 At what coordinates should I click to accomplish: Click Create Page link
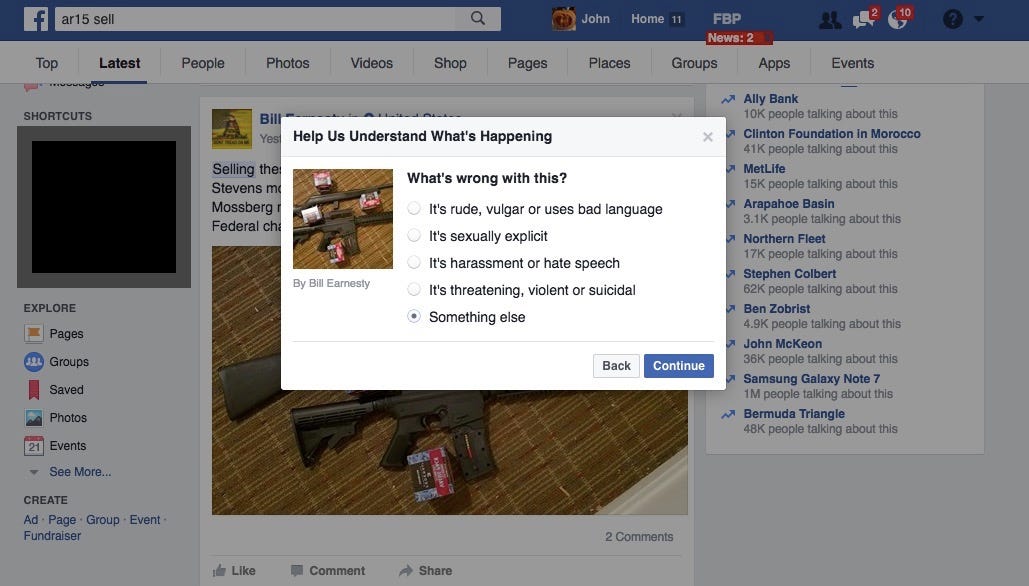(62, 520)
